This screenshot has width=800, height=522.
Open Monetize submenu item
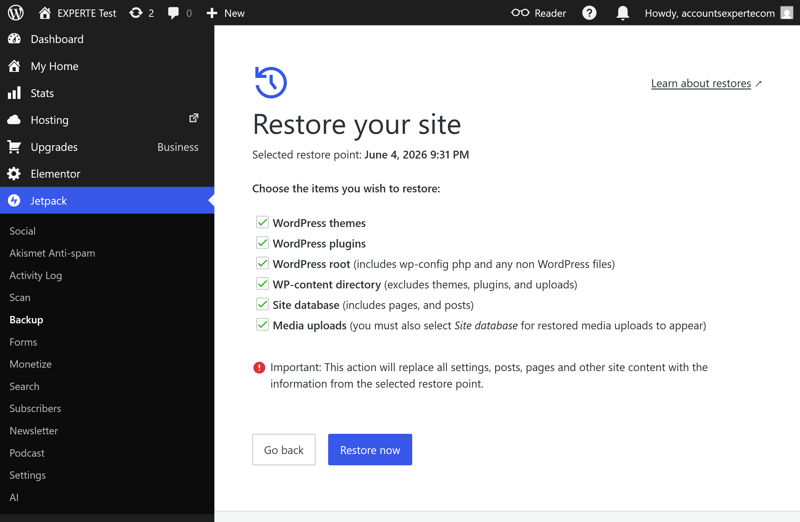(31, 364)
